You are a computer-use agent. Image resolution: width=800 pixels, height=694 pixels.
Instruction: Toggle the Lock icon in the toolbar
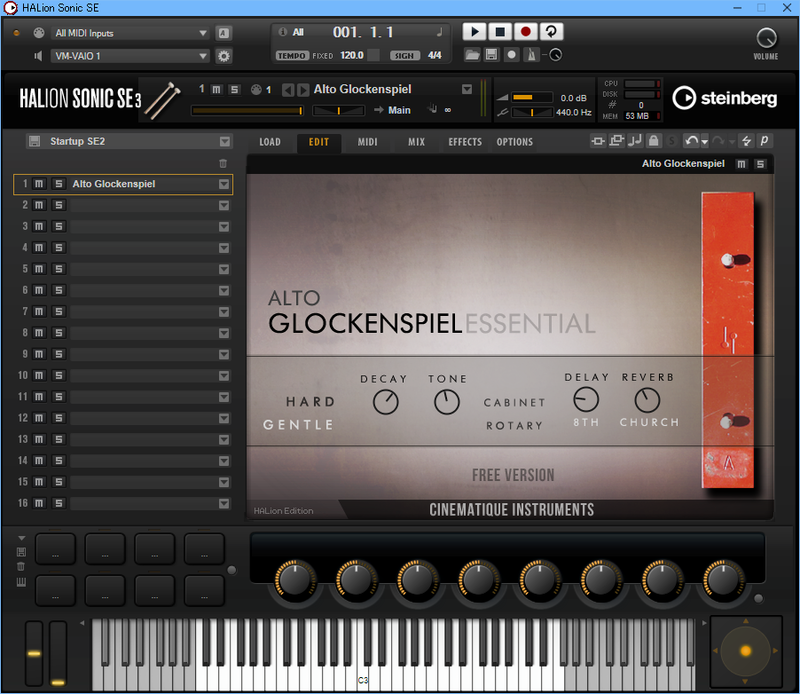[654, 141]
